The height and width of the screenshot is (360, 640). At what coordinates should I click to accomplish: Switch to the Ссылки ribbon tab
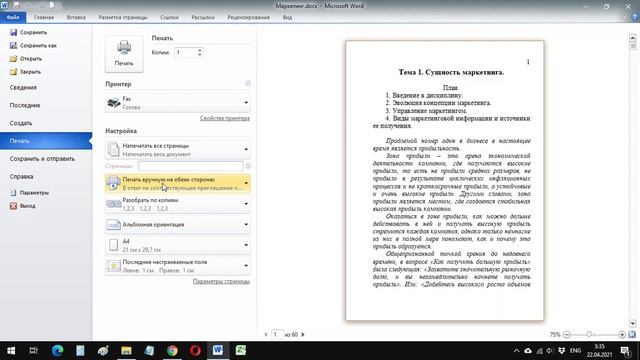pyautogui.click(x=169, y=17)
